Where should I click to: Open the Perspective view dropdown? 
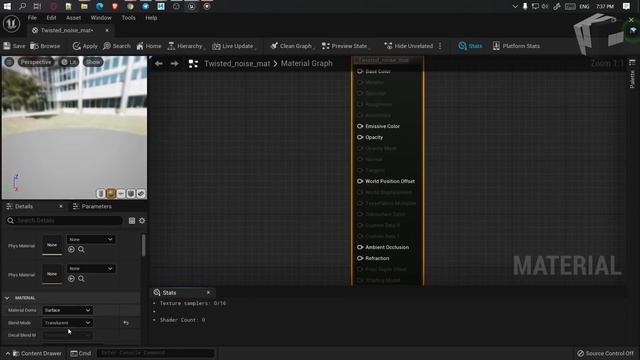click(36, 62)
